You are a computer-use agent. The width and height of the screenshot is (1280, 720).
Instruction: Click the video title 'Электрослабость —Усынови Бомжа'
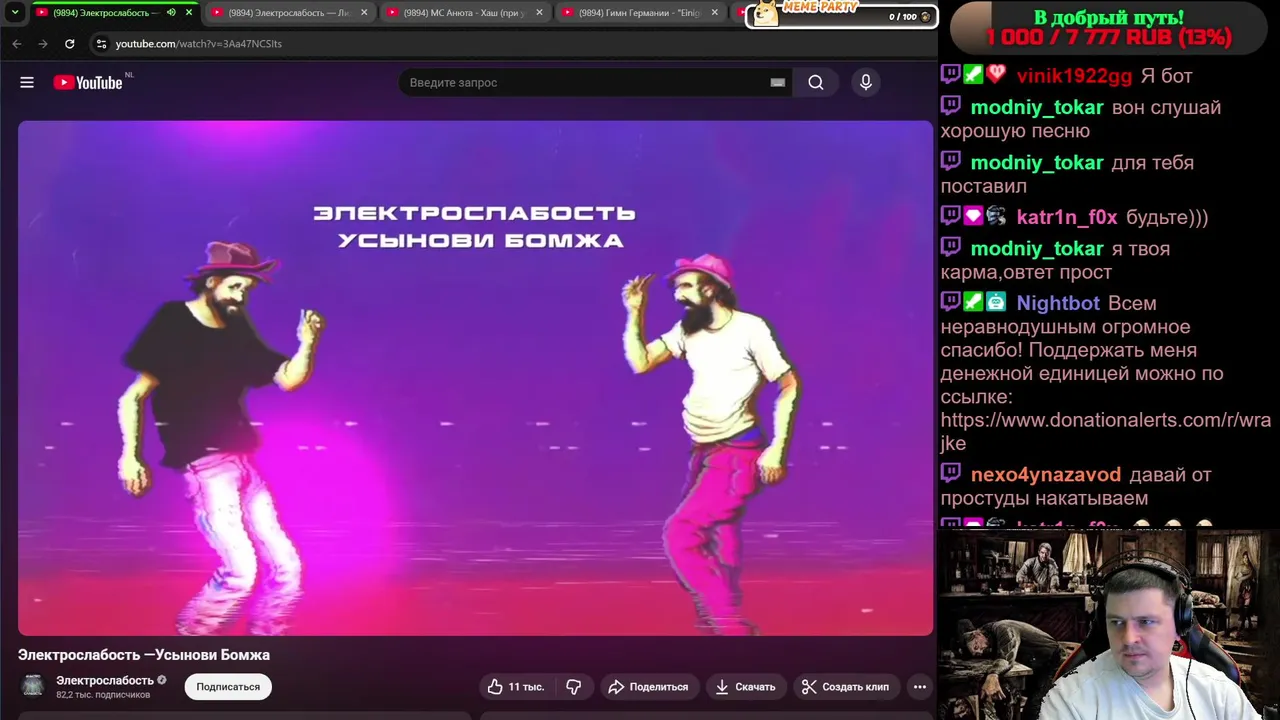coord(144,655)
